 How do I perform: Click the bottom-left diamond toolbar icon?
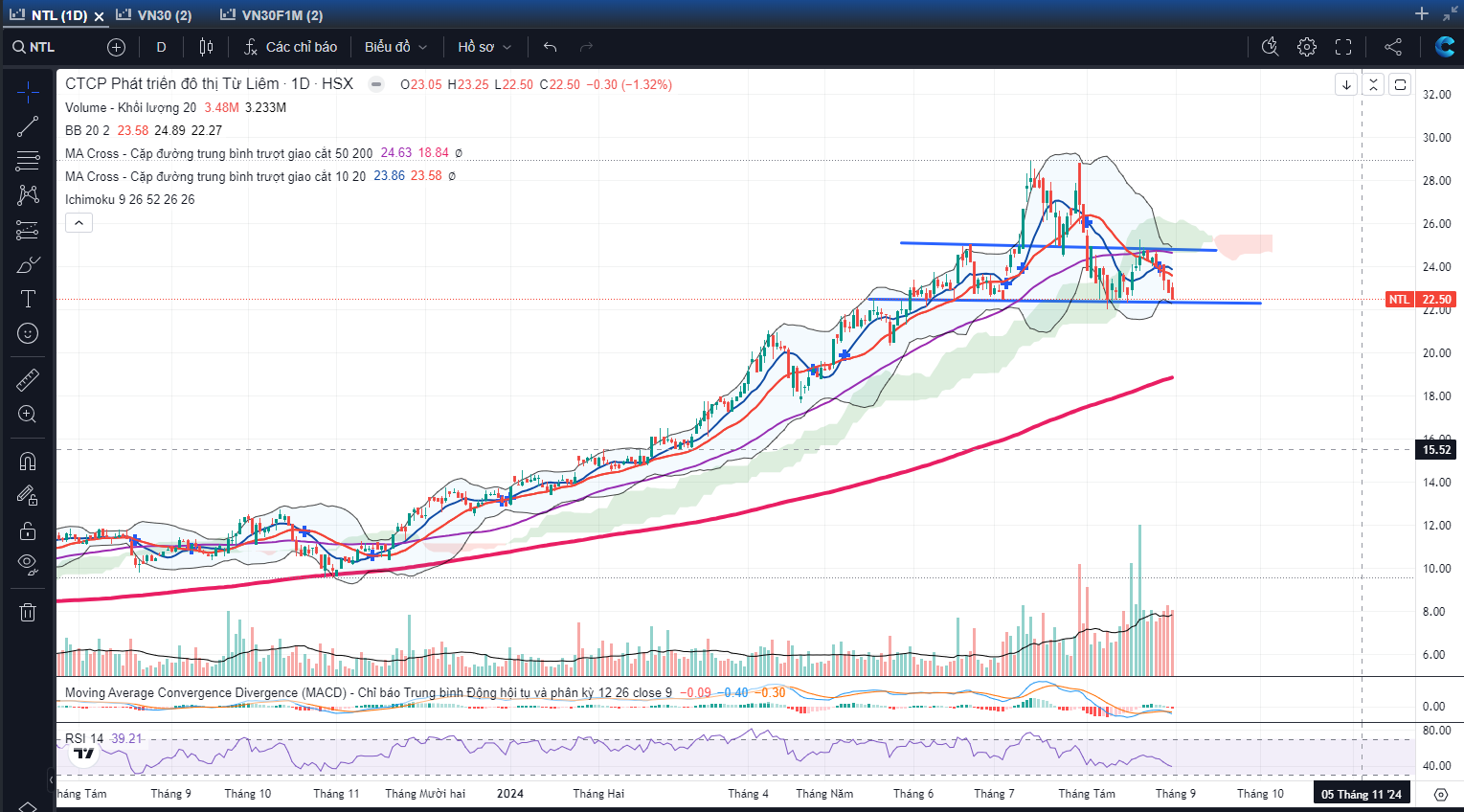point(28,806)
